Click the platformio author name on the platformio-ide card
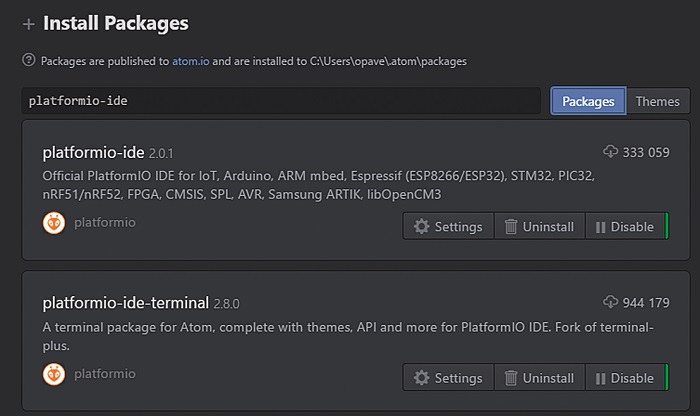Image resolution: width=700 pixels, height=416 pixels. [105, 222]
